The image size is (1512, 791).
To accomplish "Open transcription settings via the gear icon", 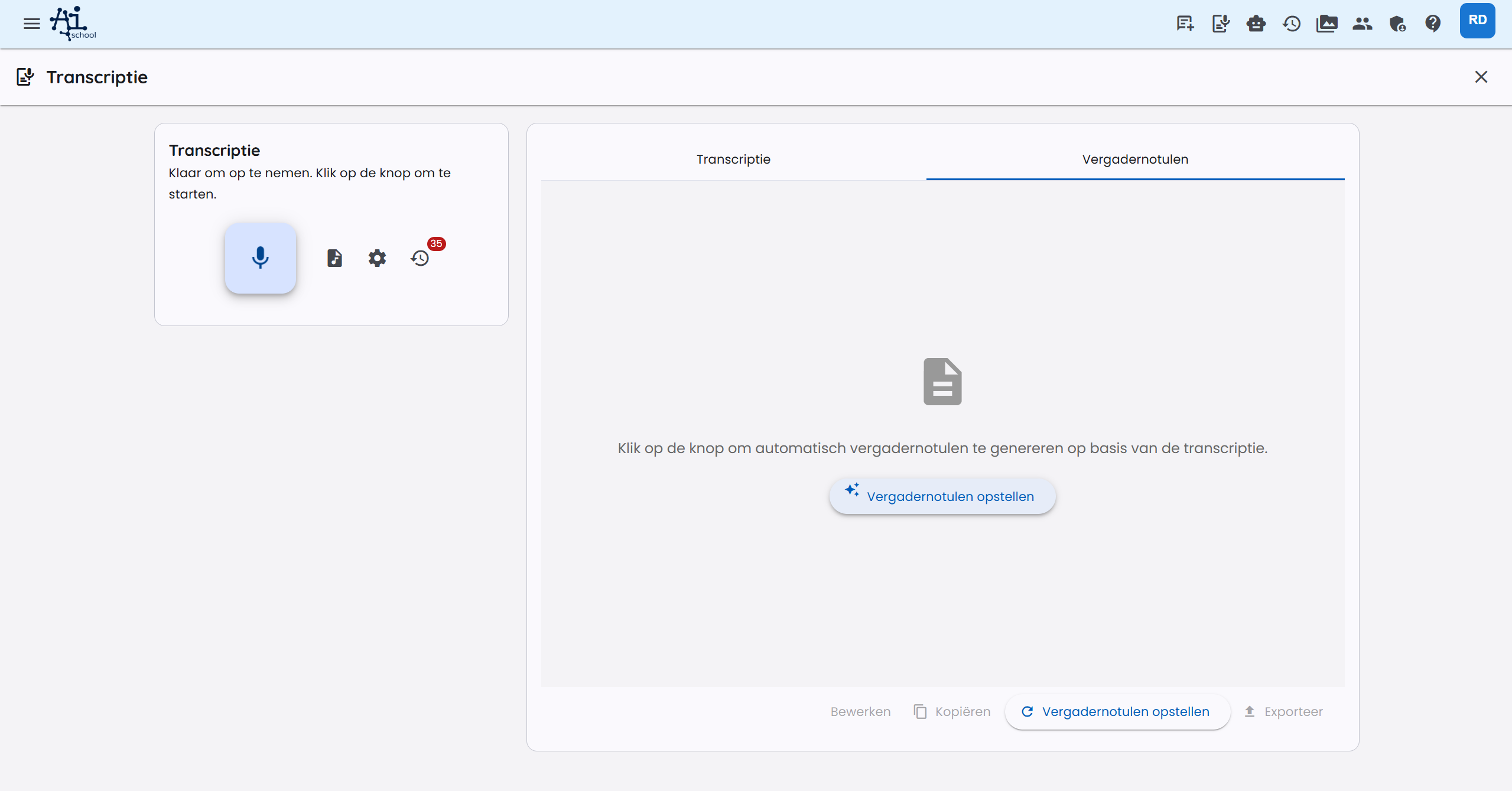I will (x=377, y=258).
